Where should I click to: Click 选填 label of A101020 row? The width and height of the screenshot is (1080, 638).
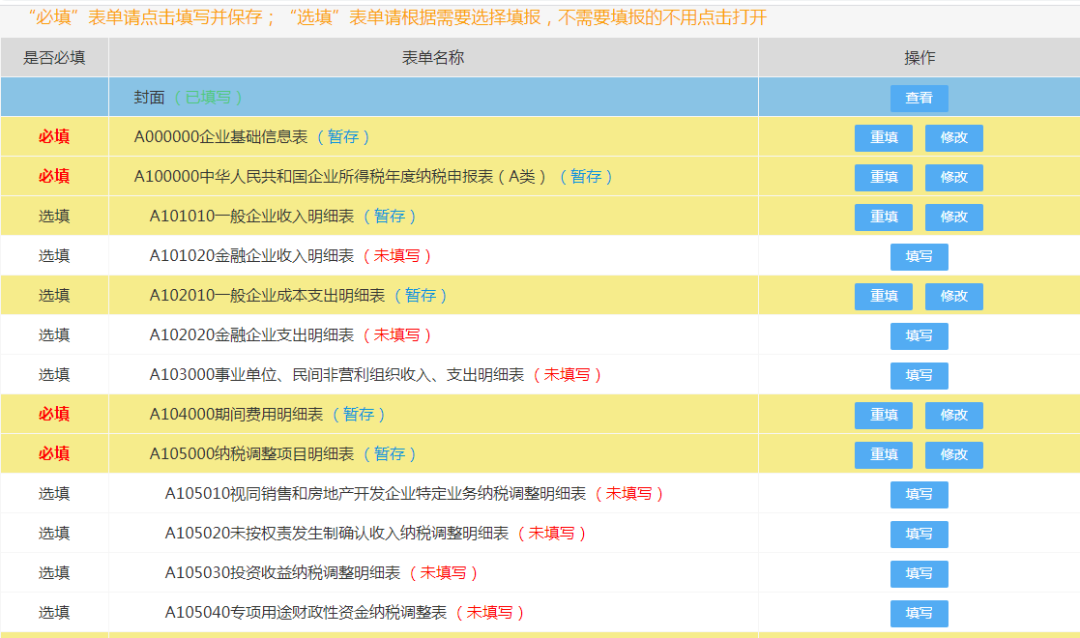click(54, 256)
